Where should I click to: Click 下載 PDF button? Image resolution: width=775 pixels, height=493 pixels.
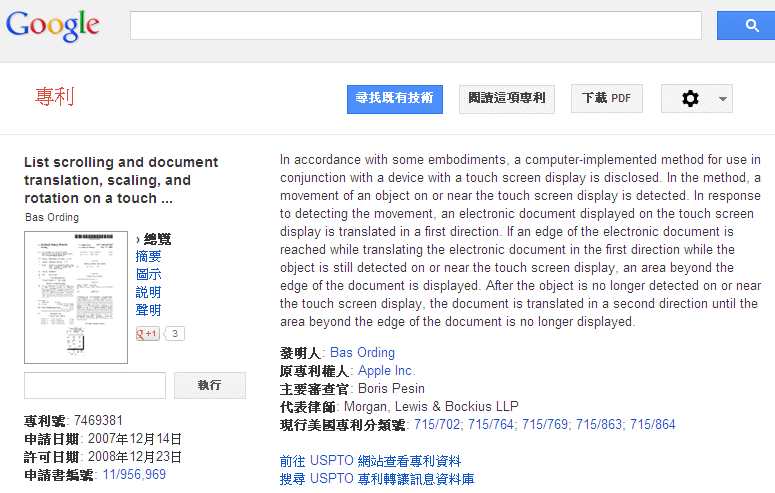pyautogui.click(x=606, y=99)
